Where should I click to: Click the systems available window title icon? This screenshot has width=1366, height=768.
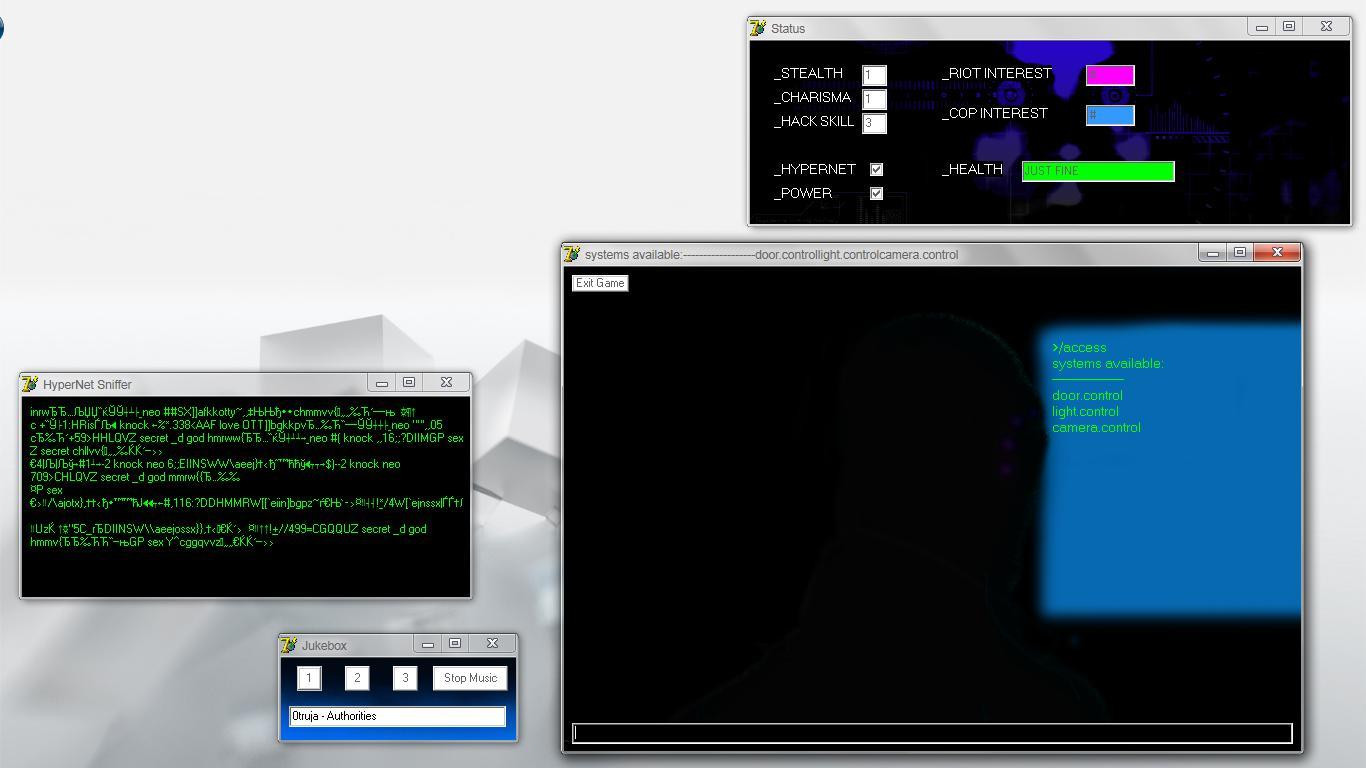[x=572, y=254]
